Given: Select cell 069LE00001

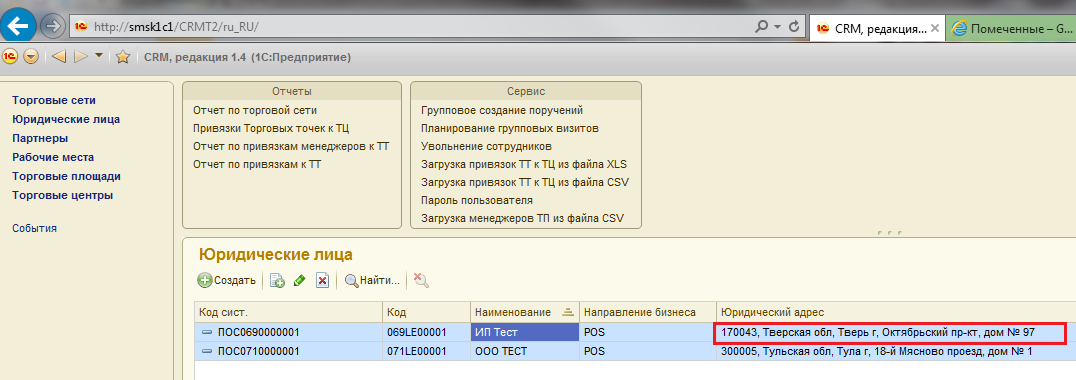Looking at the screenshot, I should [426, 333].
